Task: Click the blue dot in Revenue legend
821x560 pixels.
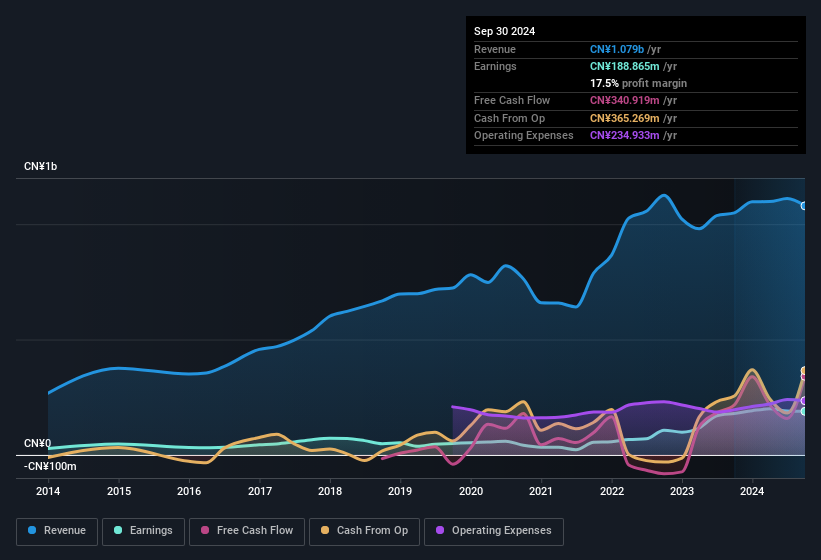Action: coord(32,530)
